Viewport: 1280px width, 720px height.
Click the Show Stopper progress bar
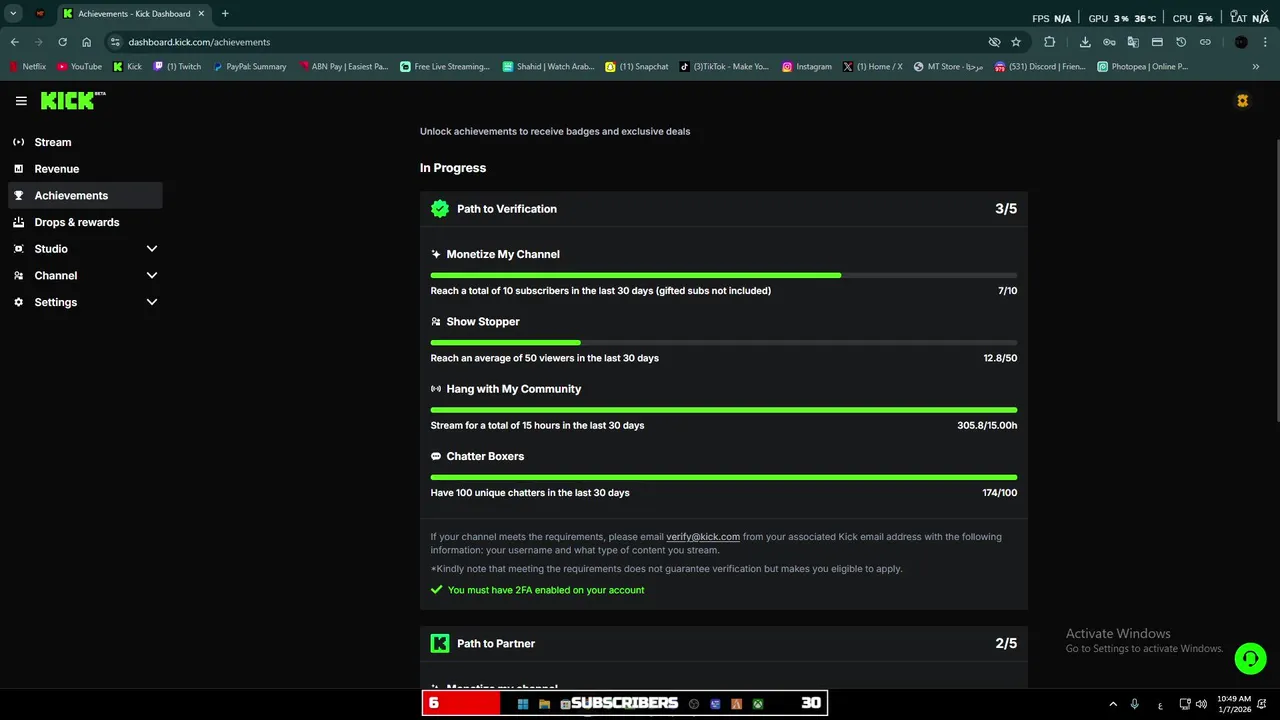pos(724,342)
